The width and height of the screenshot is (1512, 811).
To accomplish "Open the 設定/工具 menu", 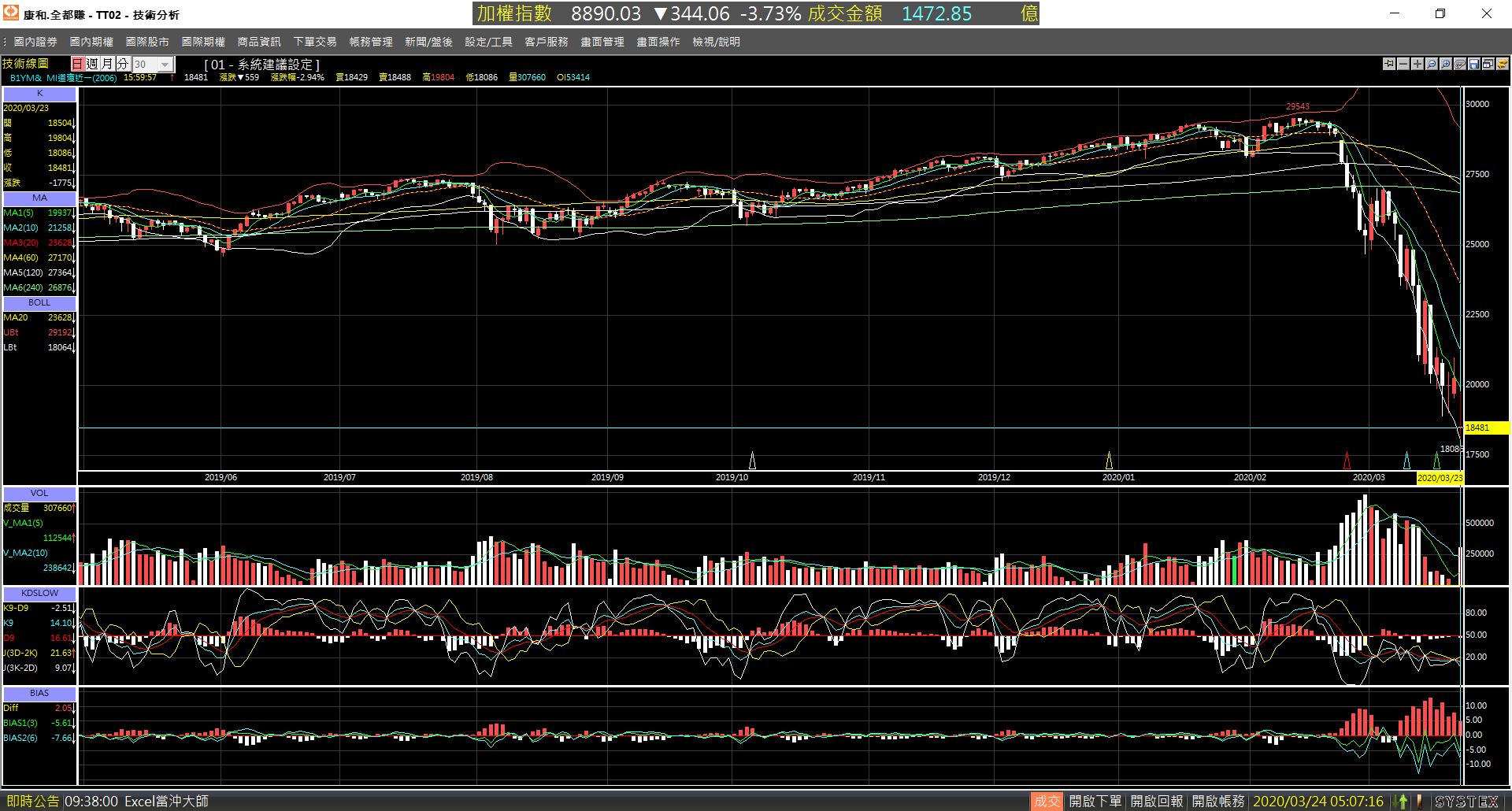I will pyautogui.click(x=488, y=42).
